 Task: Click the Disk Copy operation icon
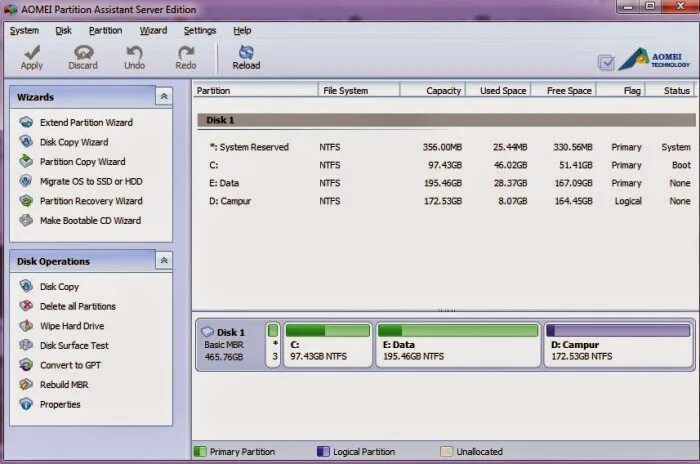click(26, 286)
